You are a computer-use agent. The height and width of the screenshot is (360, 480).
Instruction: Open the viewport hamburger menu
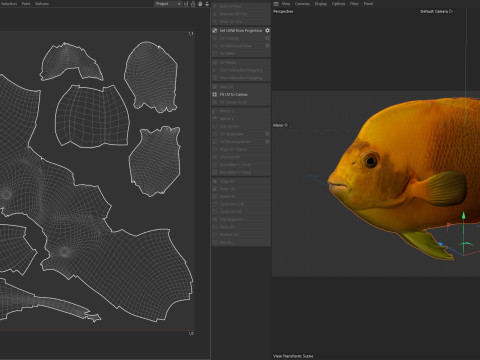pos(276,4)
